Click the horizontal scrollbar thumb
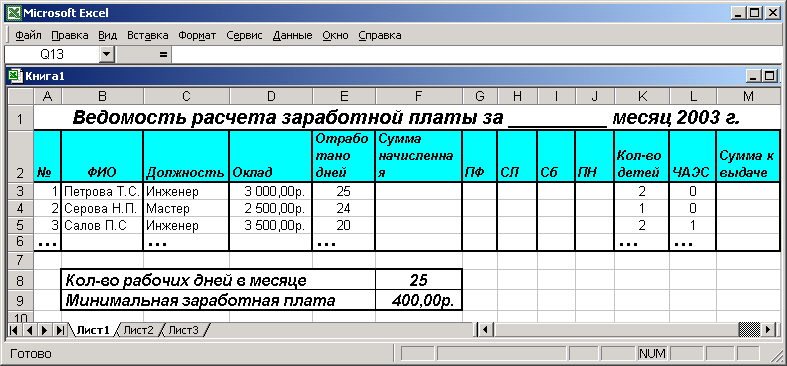The width and height of the screenshot is (787, 366). [x=750, y=330]
